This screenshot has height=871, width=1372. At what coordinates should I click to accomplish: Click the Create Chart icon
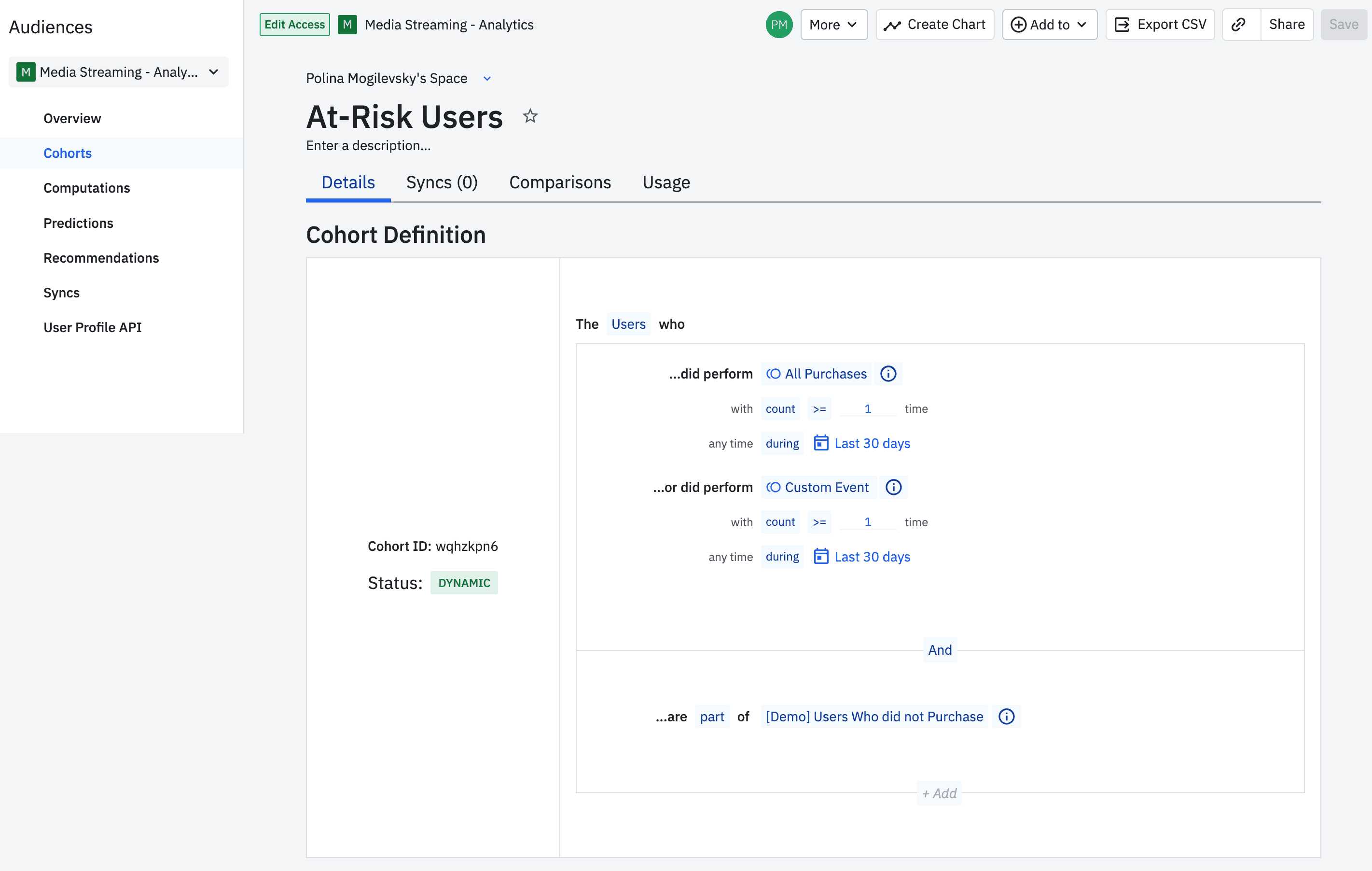pos(893,25)
